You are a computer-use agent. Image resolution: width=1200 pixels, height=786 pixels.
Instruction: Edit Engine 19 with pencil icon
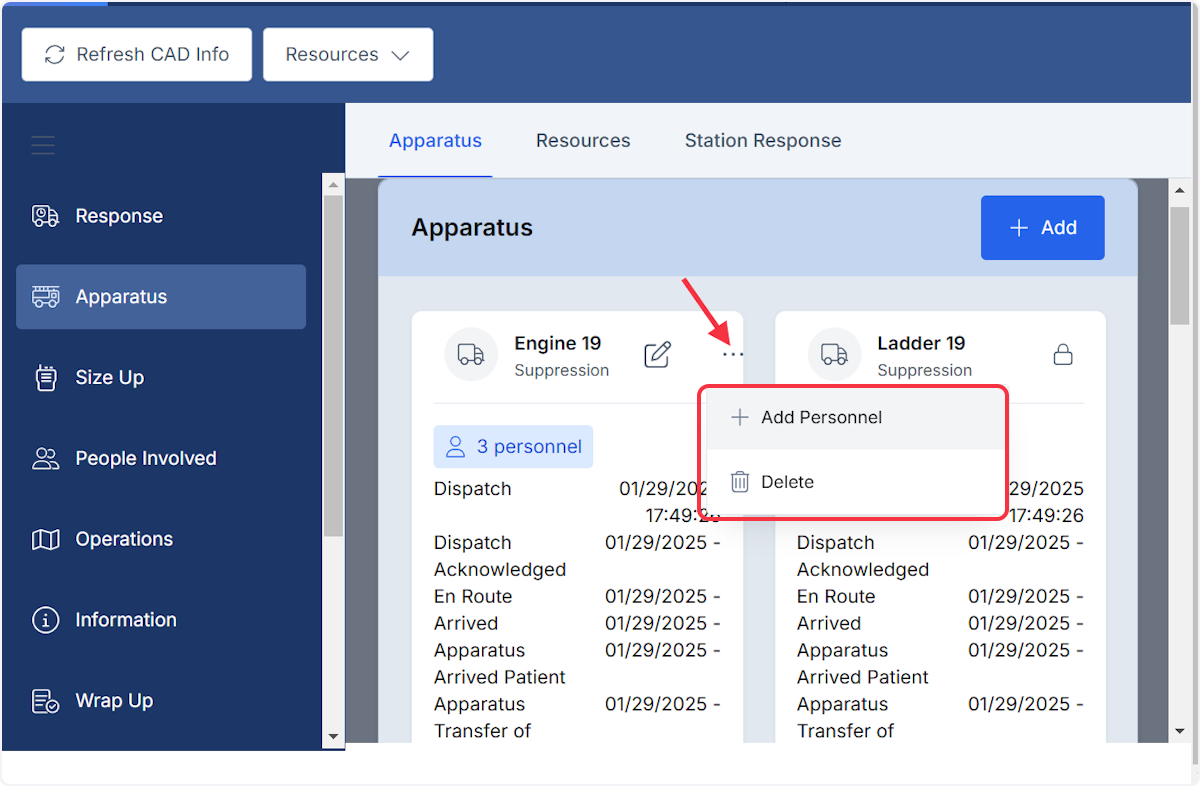(657, 354)
